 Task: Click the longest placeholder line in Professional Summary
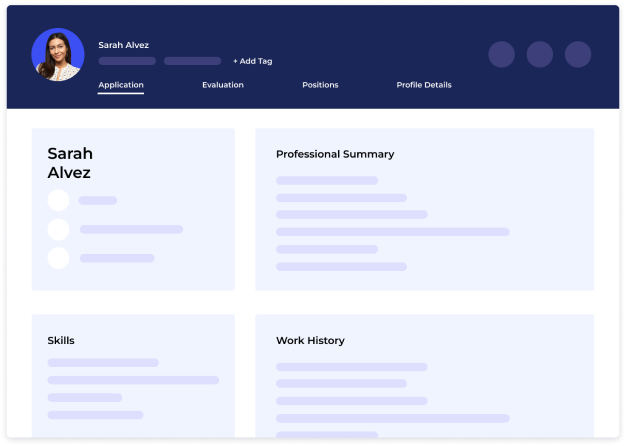pos(392,232)
